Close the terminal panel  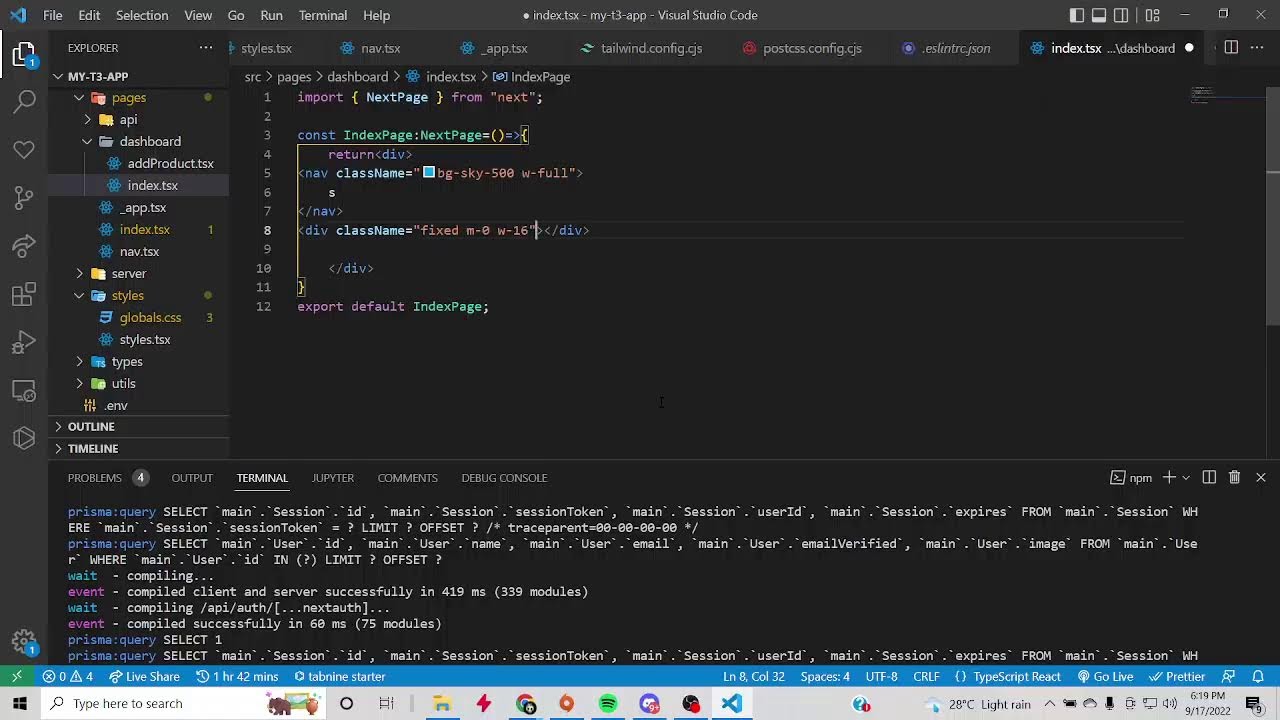point(1261,478)
